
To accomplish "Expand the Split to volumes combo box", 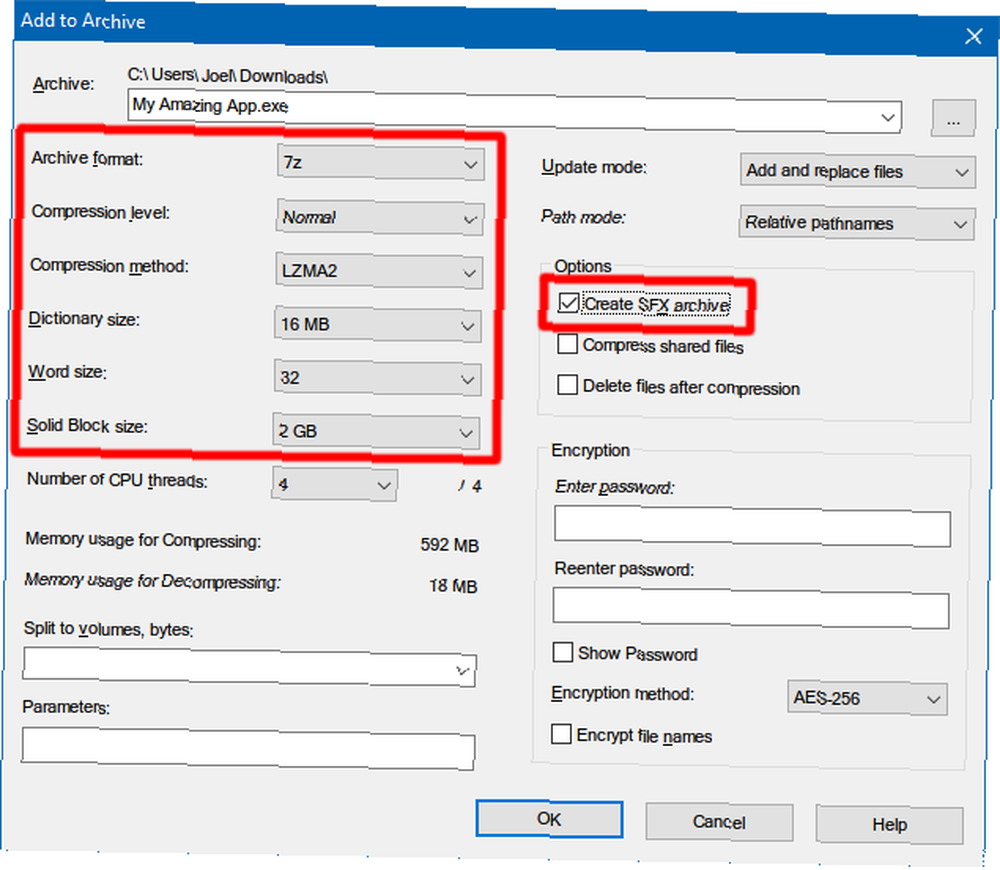I will (463, 670).
